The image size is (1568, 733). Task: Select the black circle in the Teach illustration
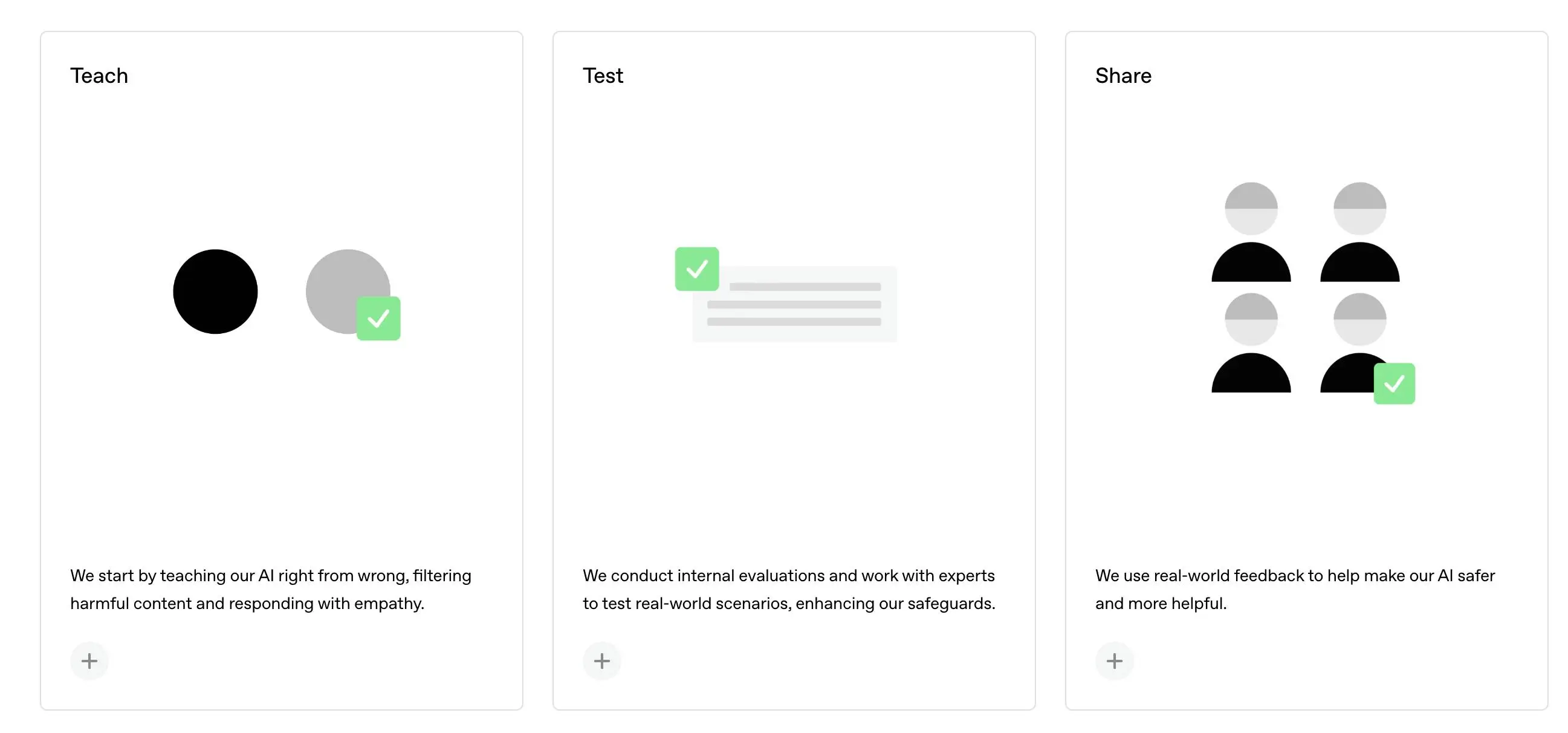(214, 292)
